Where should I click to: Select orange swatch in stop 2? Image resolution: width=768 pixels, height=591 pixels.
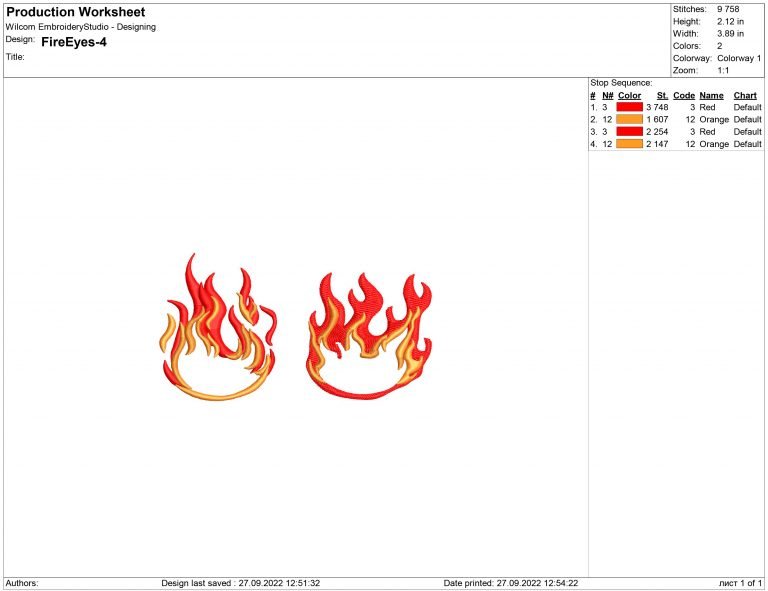[x=629, y=119]
